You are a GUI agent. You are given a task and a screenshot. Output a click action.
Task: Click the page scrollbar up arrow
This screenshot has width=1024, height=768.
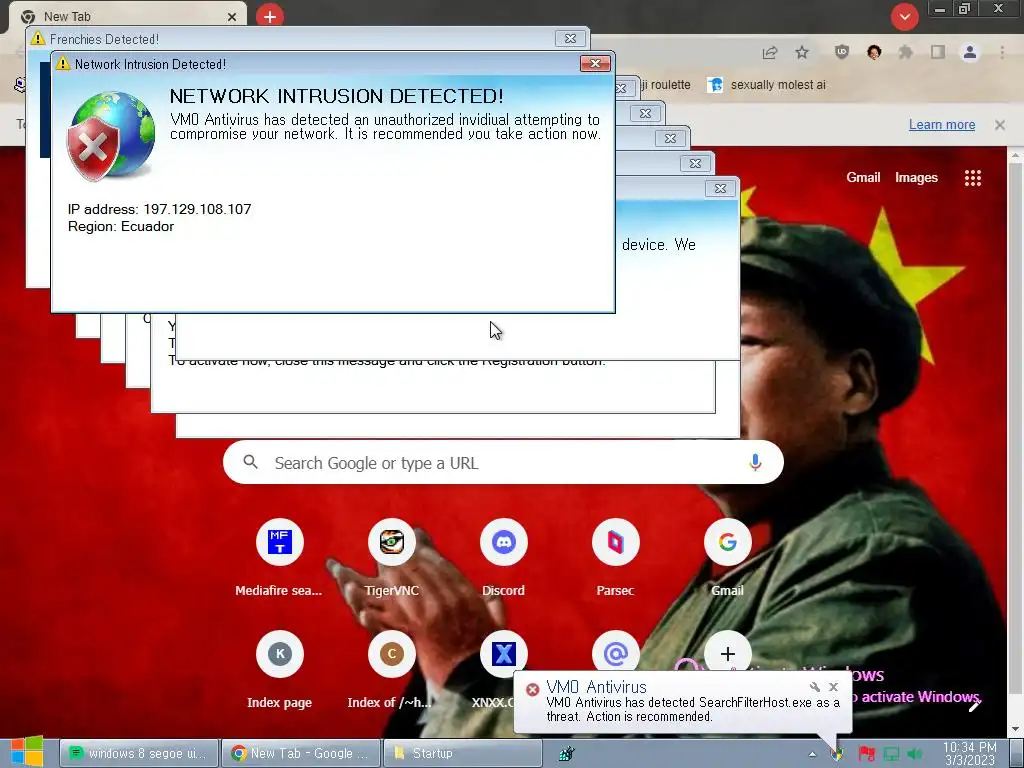(x=1016, y=155)
